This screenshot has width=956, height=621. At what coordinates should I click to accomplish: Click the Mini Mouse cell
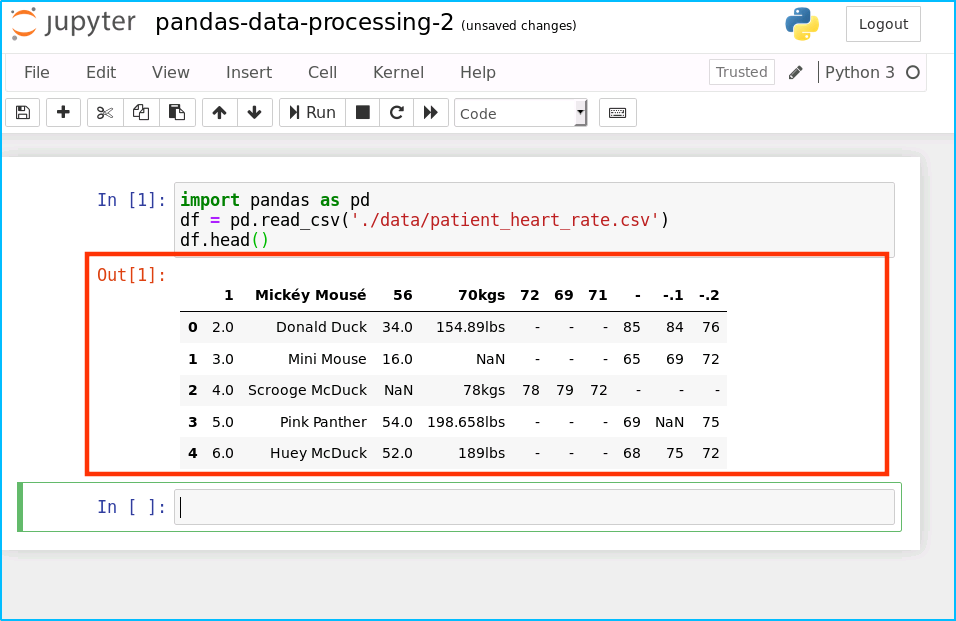[x=327, y=359]
